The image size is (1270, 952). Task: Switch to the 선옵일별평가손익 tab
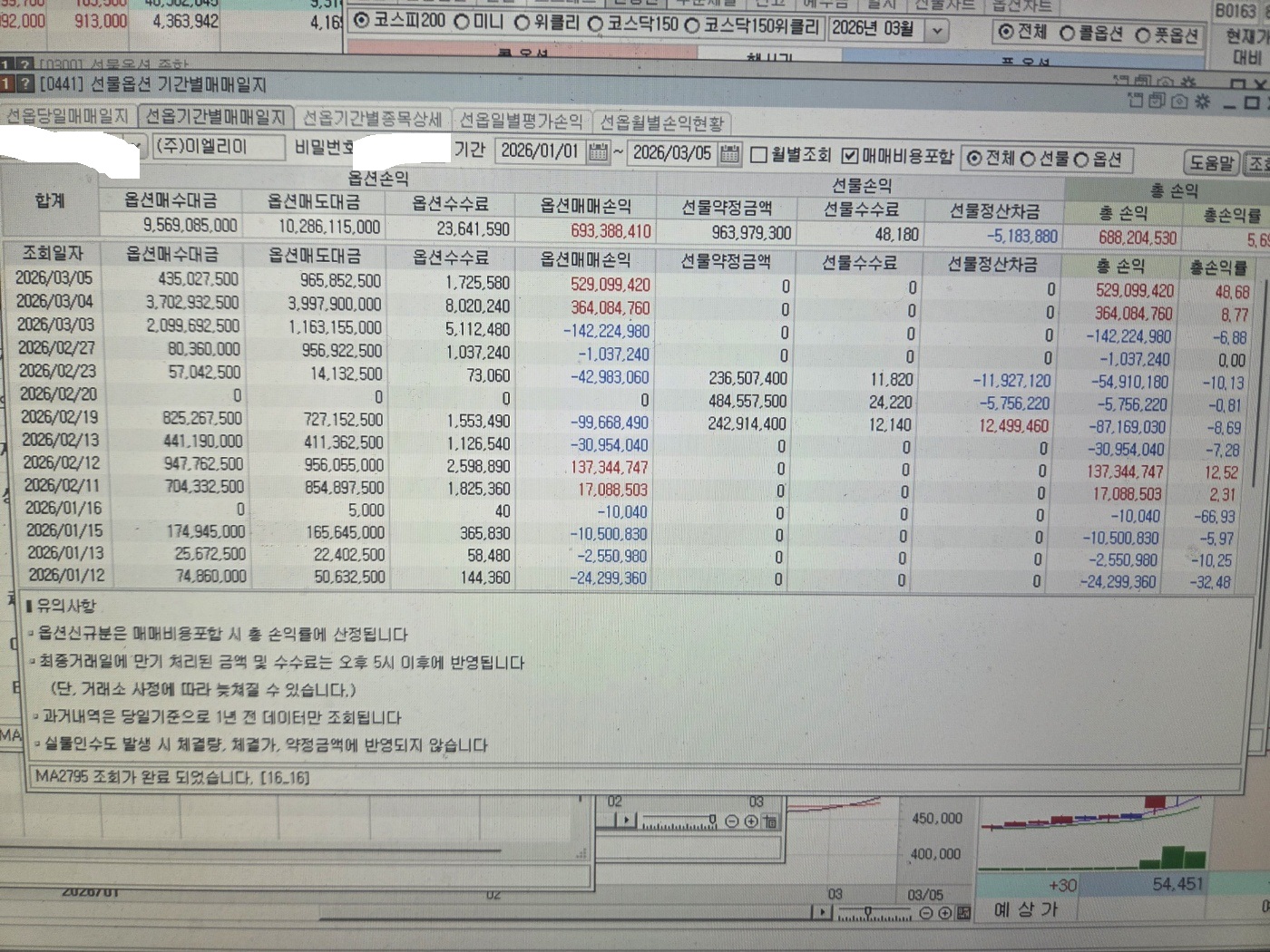(521, 121)
